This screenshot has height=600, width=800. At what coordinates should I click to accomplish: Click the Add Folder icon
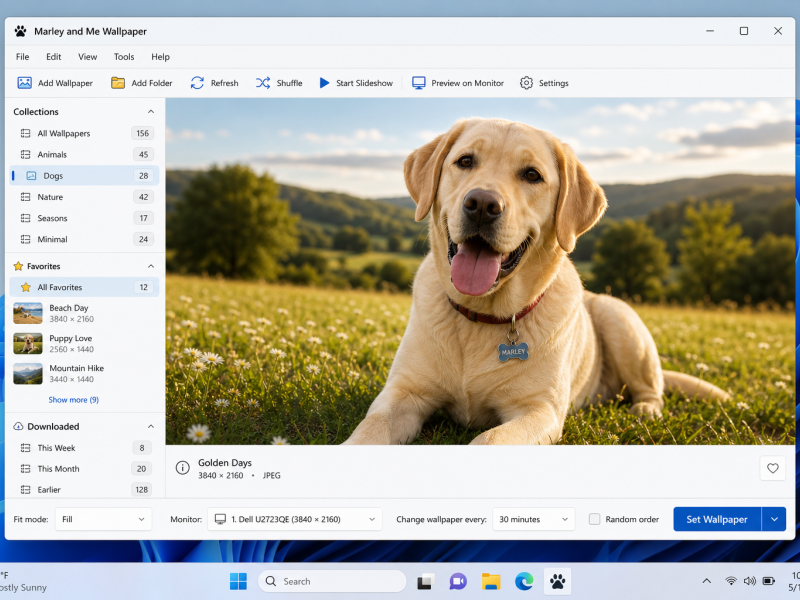[x=118, y=83]
